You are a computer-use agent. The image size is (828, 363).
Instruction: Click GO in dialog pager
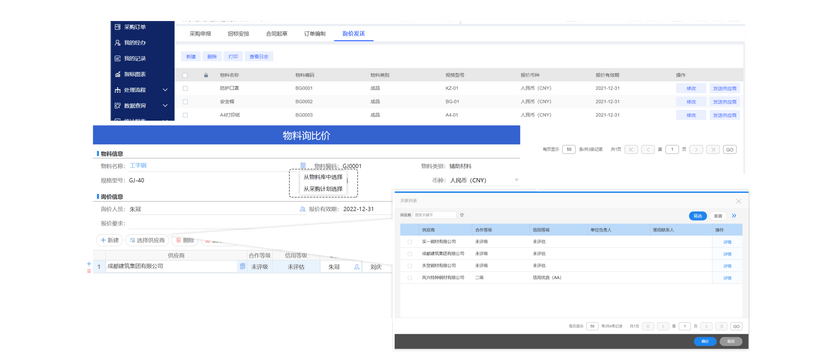[x=736, y=326]
